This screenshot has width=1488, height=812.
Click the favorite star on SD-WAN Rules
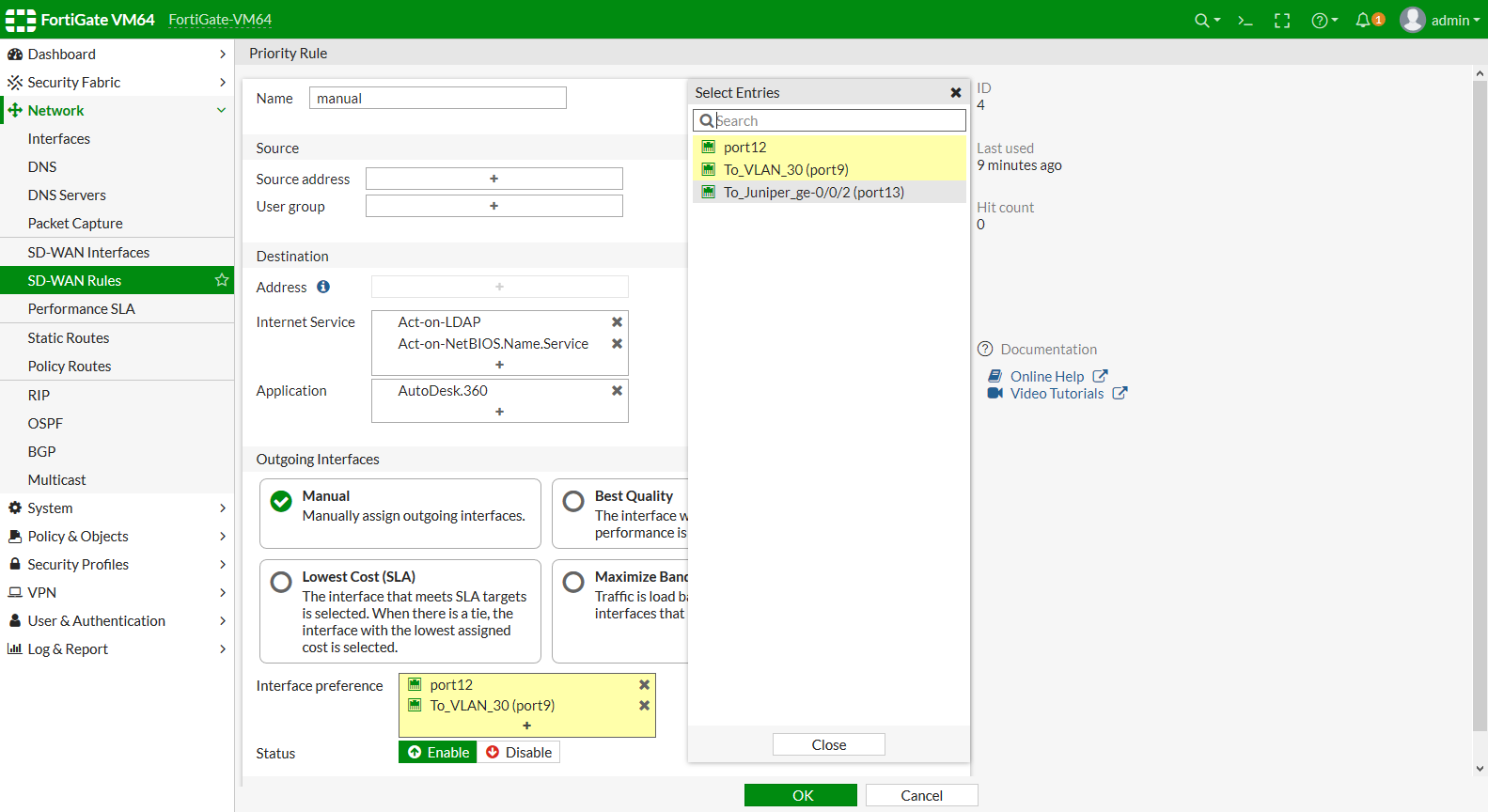pos(222,280)
